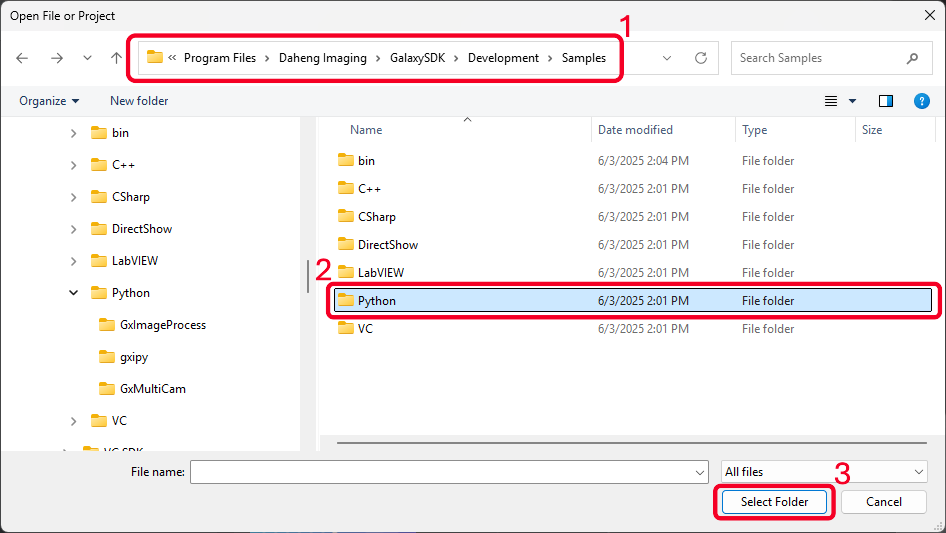Expand the address bar history dropdown
Image resolution: width=946 pixels, height=533 pixels.
pos(667,58)
